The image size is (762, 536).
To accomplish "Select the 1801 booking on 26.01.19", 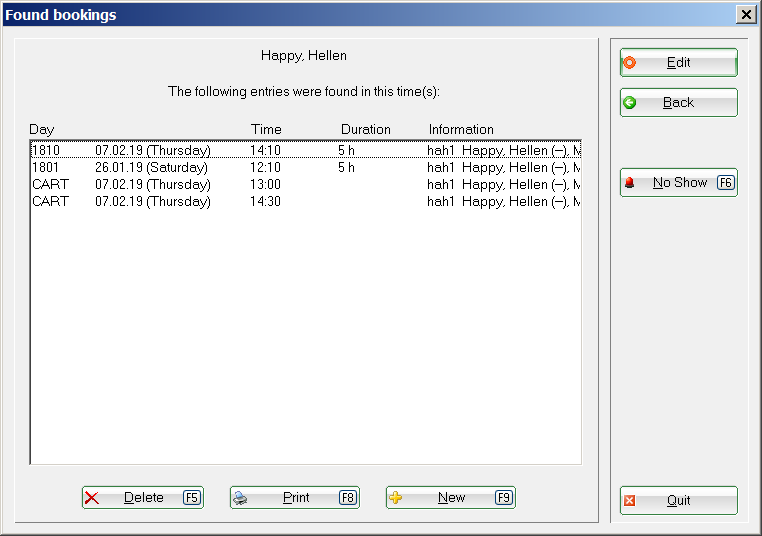I will (x=306, y=167).
